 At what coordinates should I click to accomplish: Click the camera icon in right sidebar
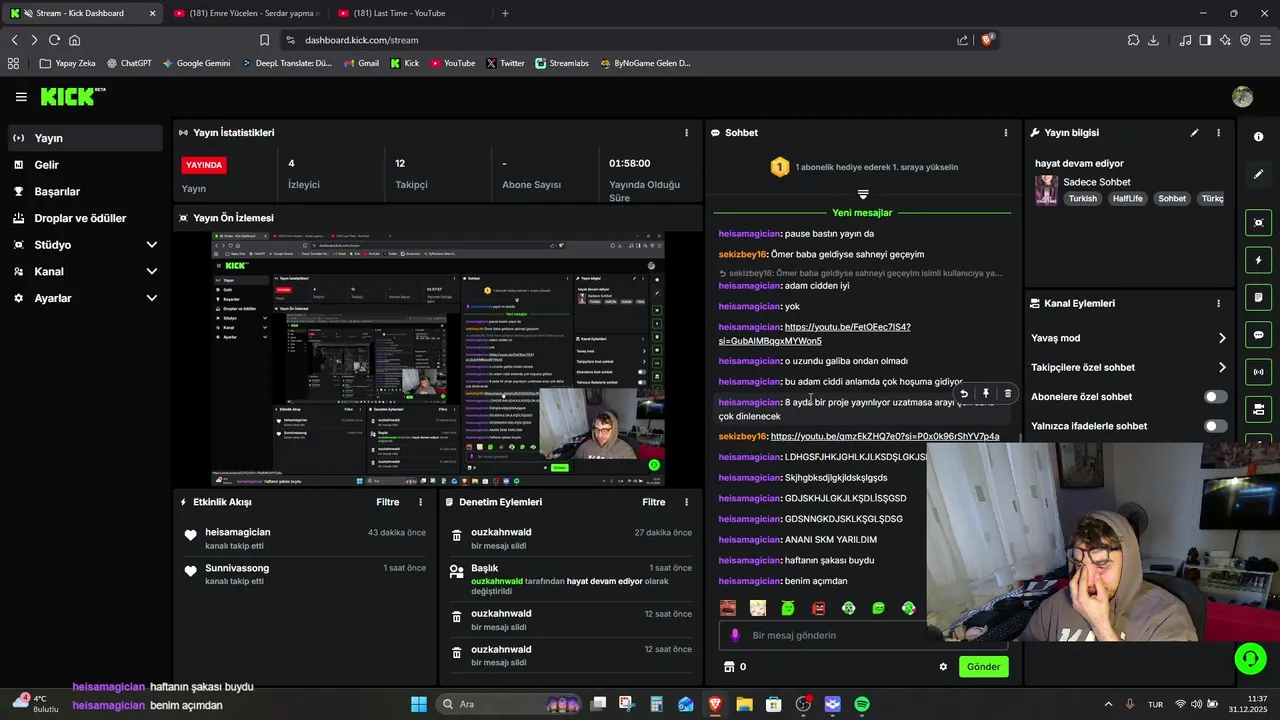(1258, 409)
